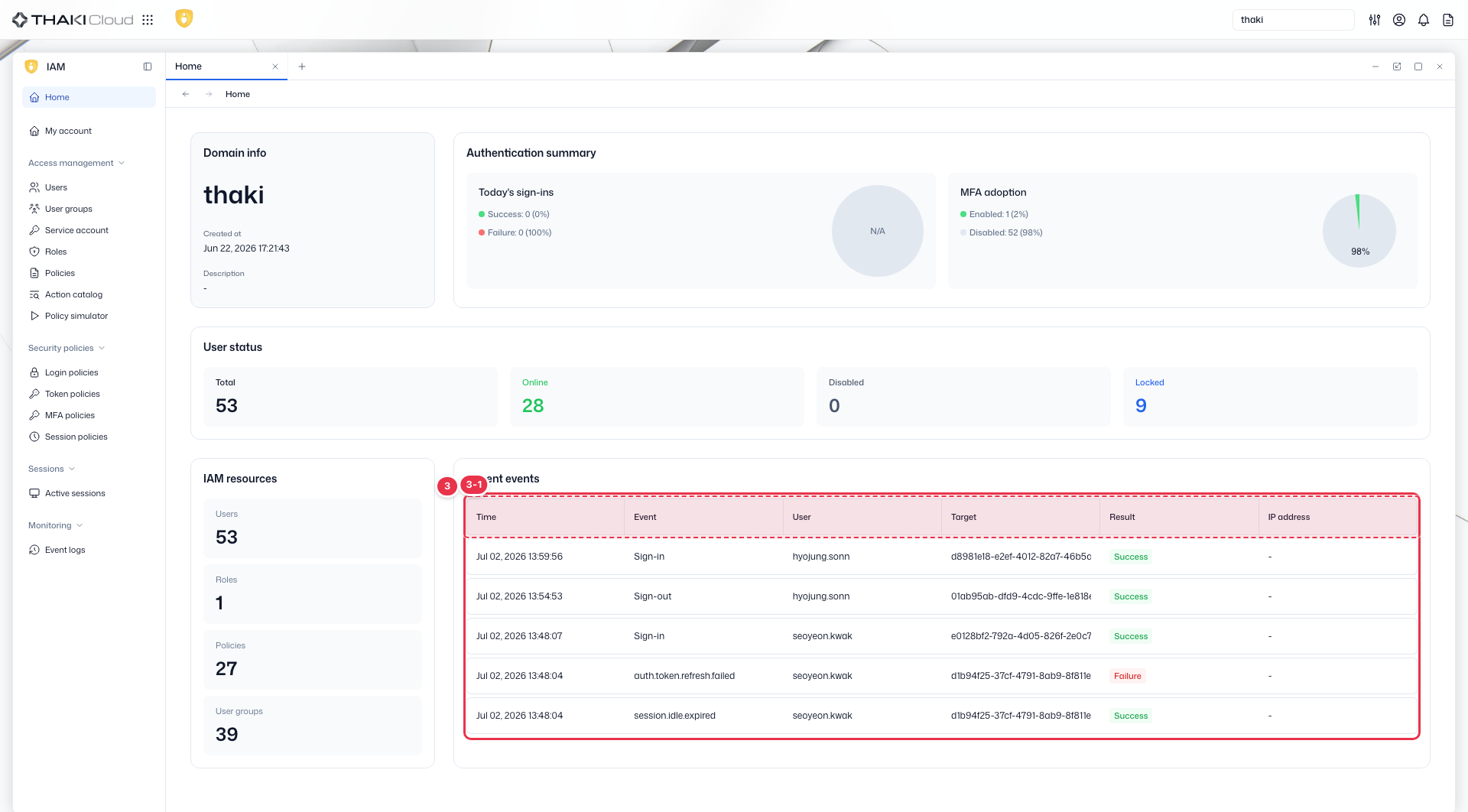Close the Home tab
The width and height of the screenshot is (1468, 812).
tap(275, 67)
